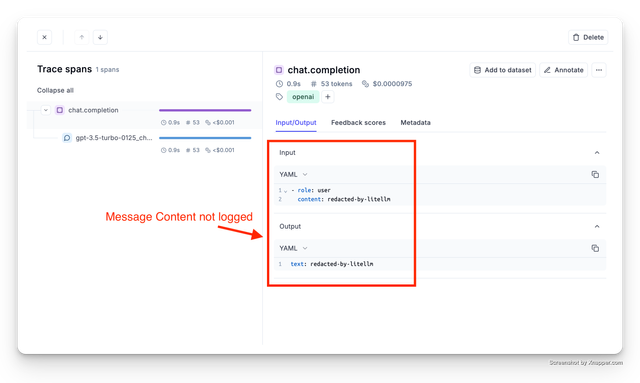Collapse the Output section chevron
The width and height of the screenshot is (640, 383).
pyautogui.click(x=597, y=227)
